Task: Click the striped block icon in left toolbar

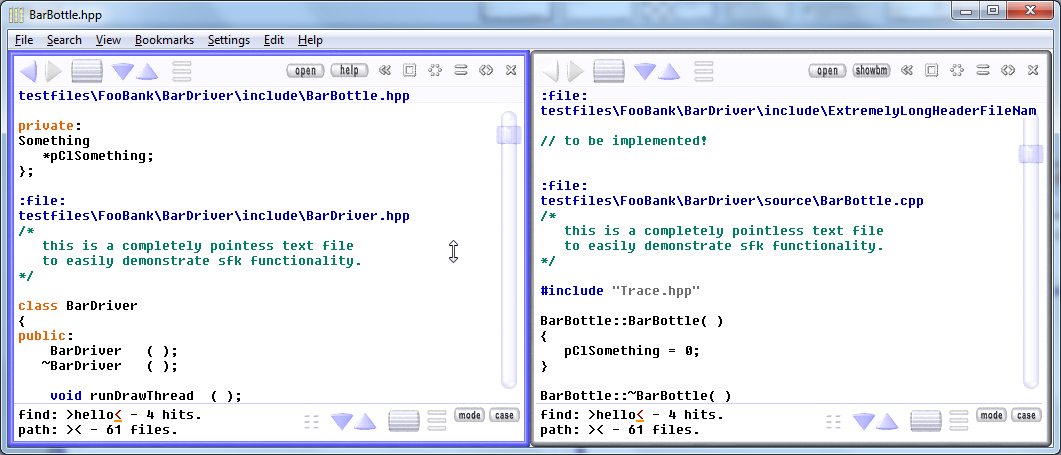Action: 87,71
